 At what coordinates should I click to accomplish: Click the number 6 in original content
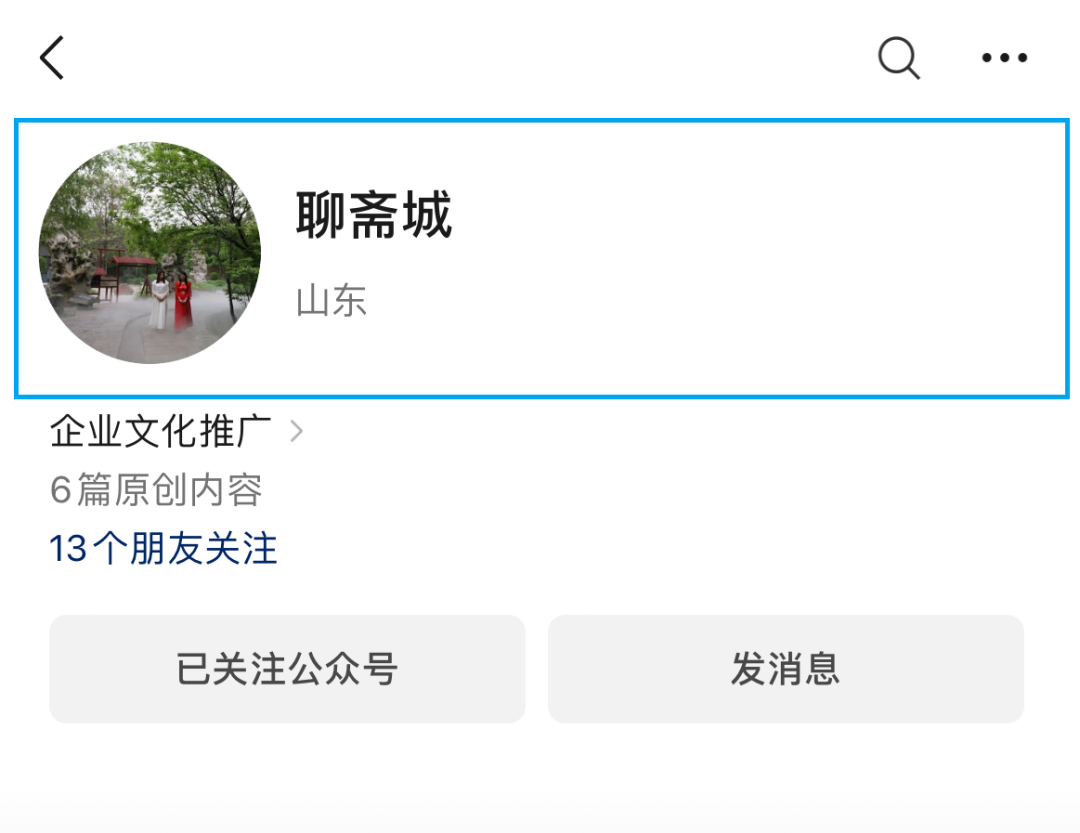coord(61,490)
